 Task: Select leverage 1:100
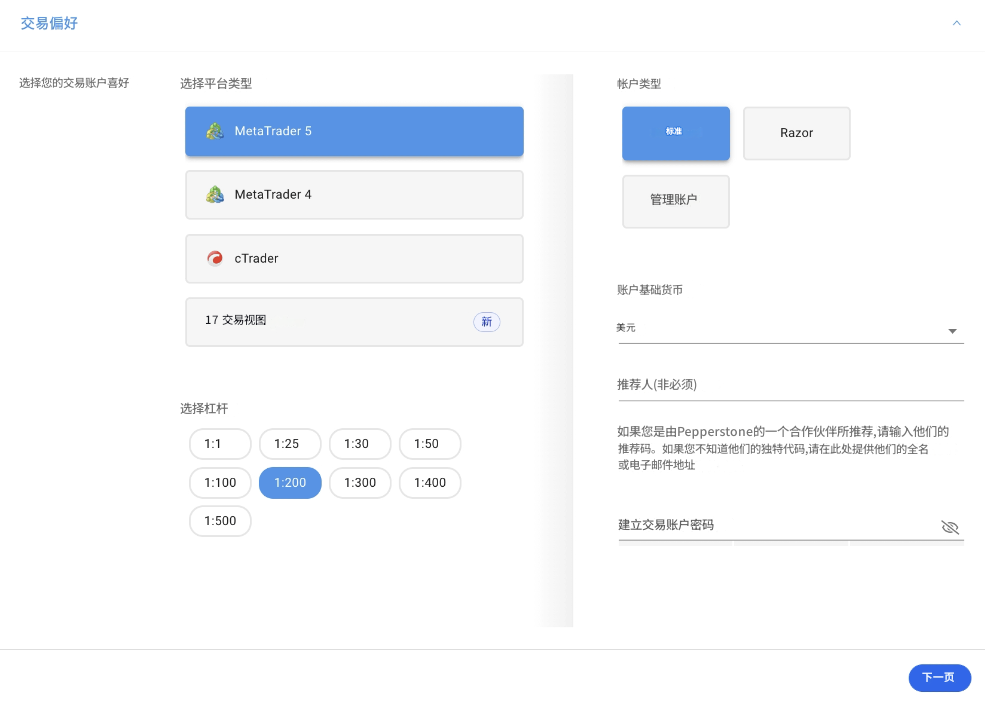coord(220,483)
